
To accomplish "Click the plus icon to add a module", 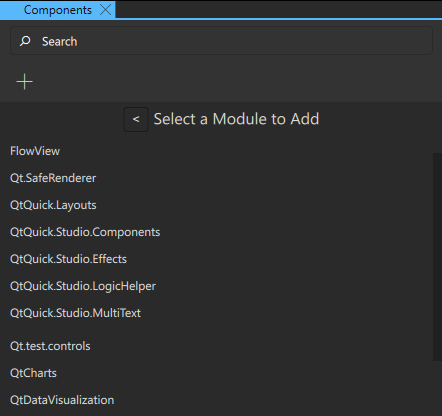I will click(x=25, y=82).
